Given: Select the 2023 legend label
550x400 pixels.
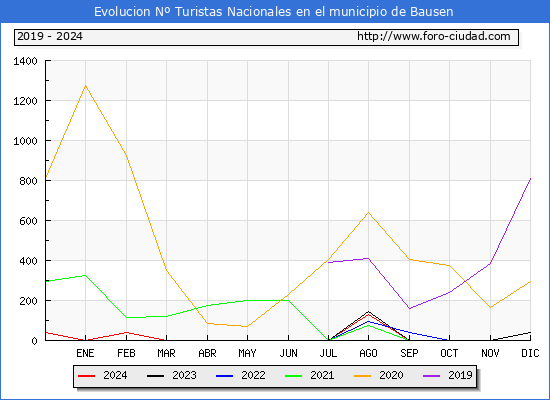Looking at the screenshot, I should coord(184,375).
